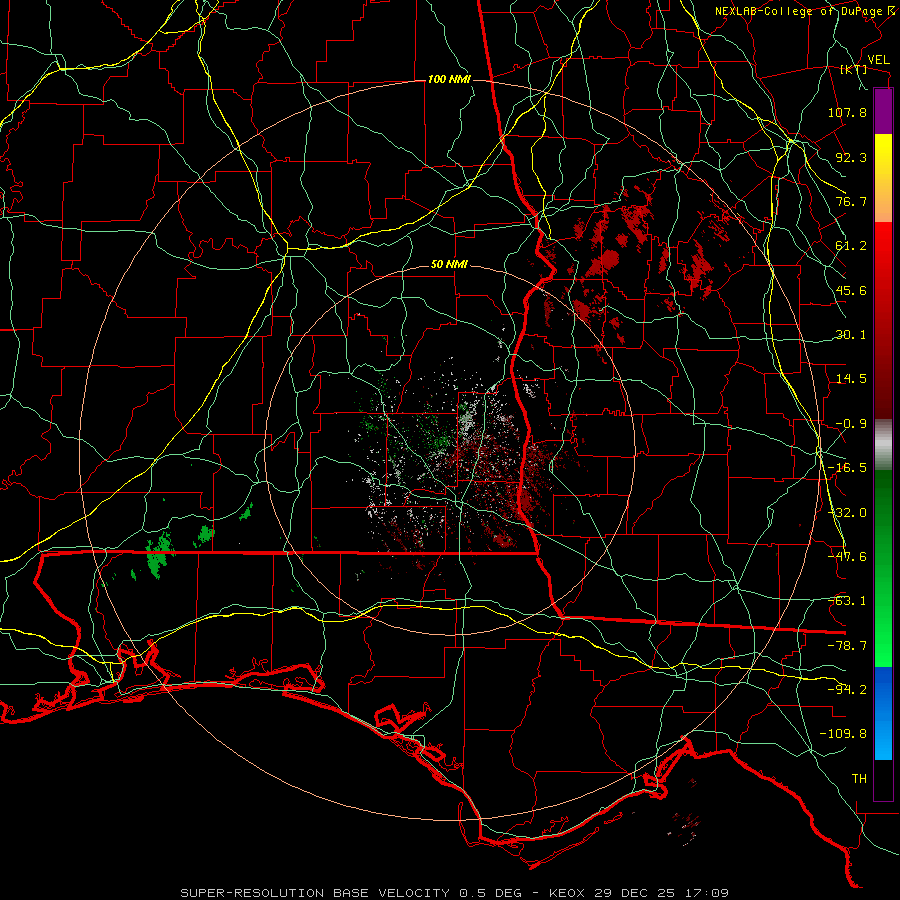This screenshot has width=900, height=900.
Task: Click the -16.5 legend value
Action: click(847, 468)
